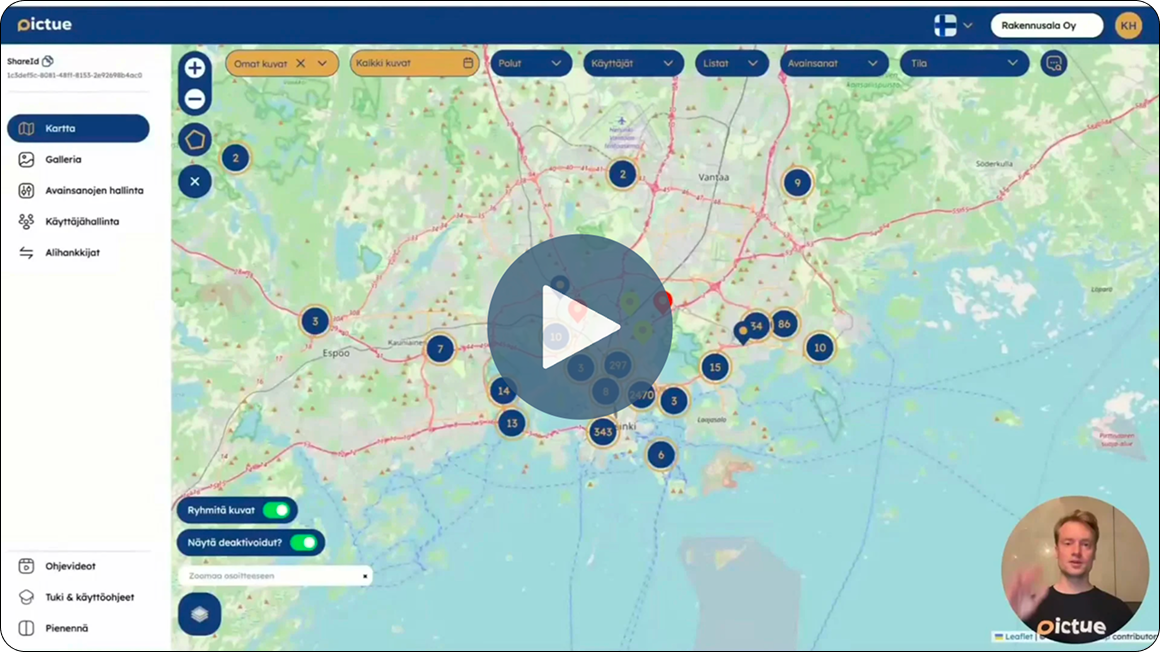Toggle the Näytä deaktivoidut switch
The image size is (1160, 652).
(x=304, y=542)
